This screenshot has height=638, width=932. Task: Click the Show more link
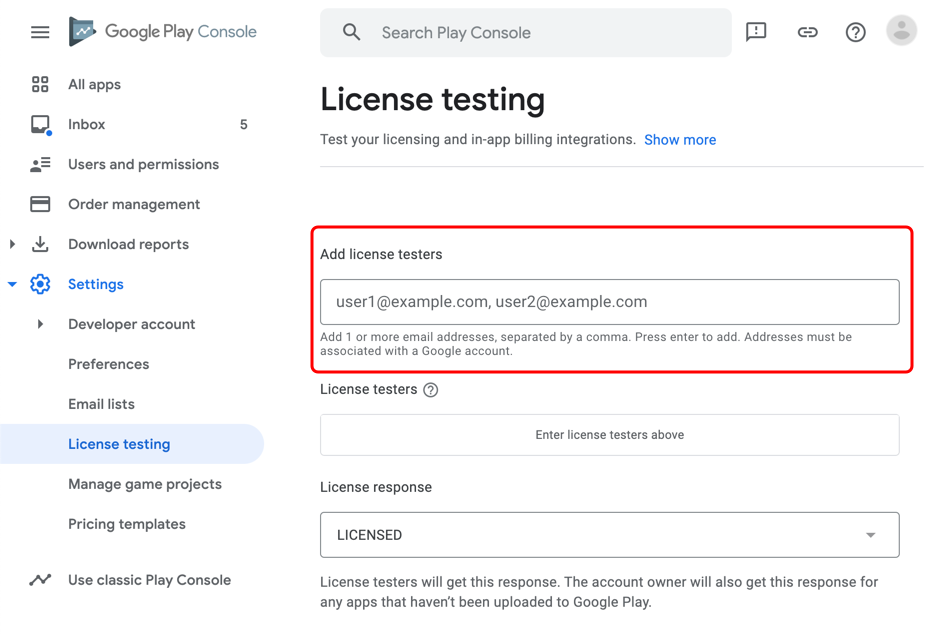click(680, 139)
